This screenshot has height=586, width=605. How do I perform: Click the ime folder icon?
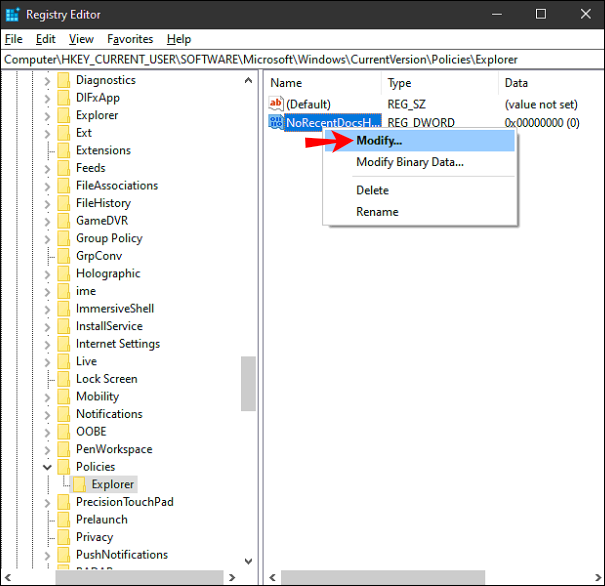coord(64,291)
